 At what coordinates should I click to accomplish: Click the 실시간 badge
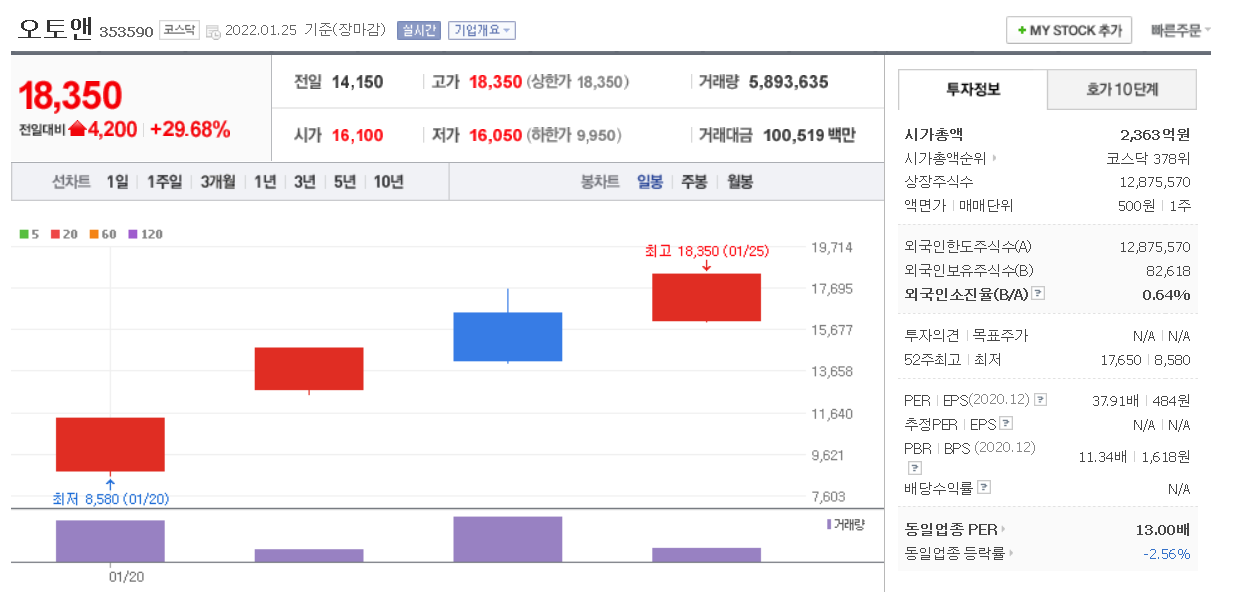pos(418,30)
